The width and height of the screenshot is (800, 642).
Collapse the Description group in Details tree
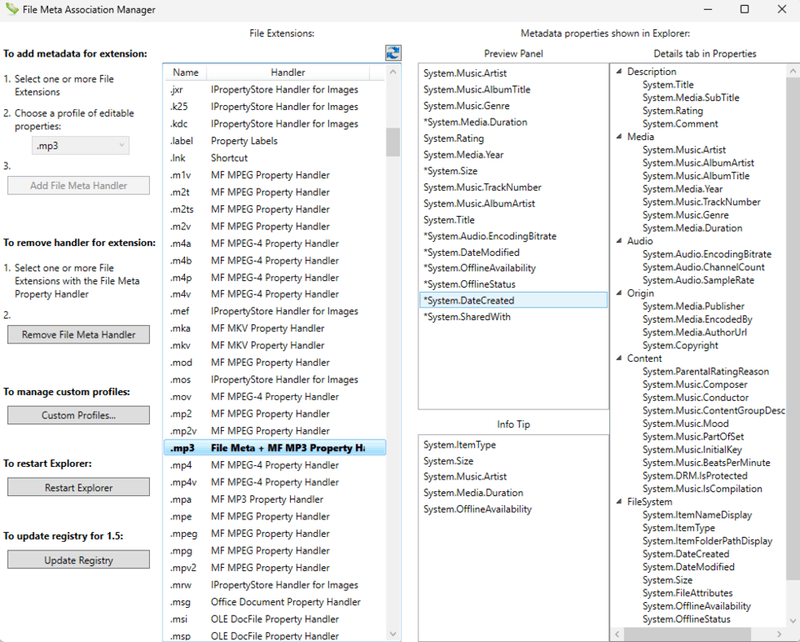click(x=619, y=72)
